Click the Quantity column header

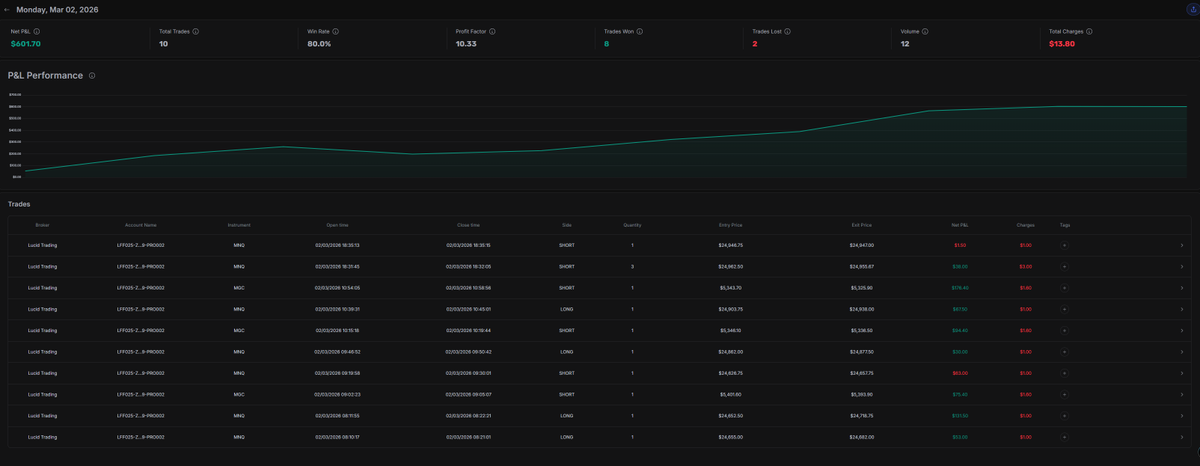pos(632,225)
